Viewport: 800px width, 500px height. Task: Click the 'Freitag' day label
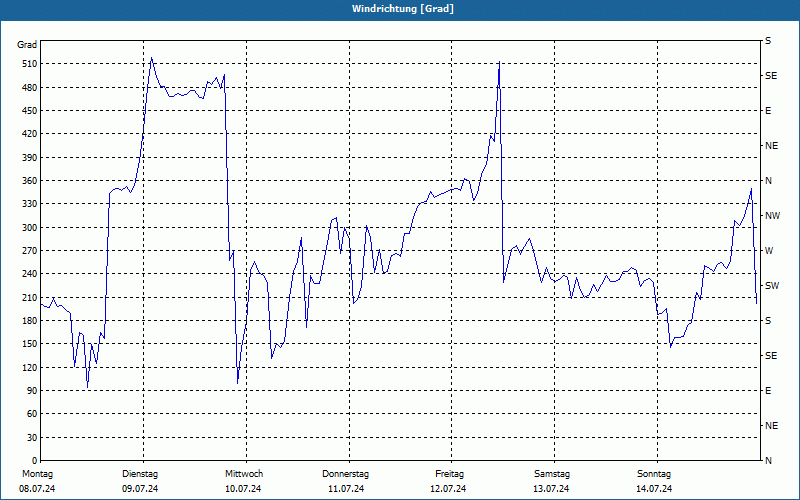point(449,474)
